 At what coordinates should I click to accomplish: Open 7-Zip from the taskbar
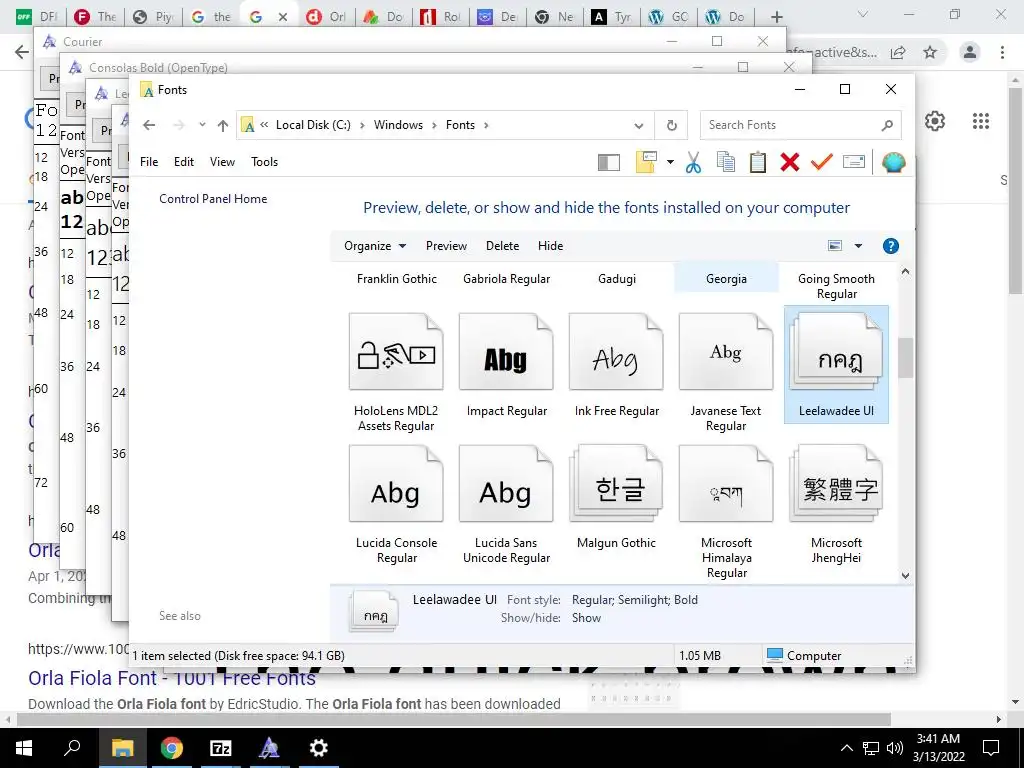[220, 748]
